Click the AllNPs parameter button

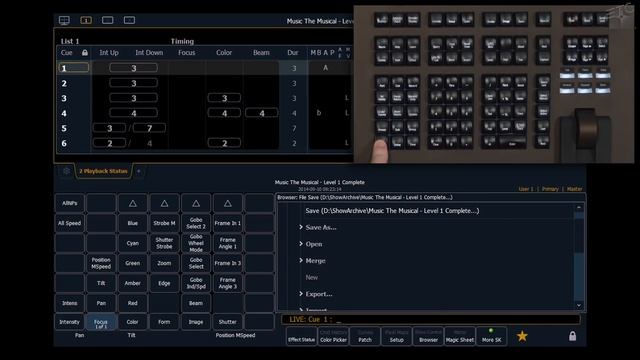click(x=69, y=203)
